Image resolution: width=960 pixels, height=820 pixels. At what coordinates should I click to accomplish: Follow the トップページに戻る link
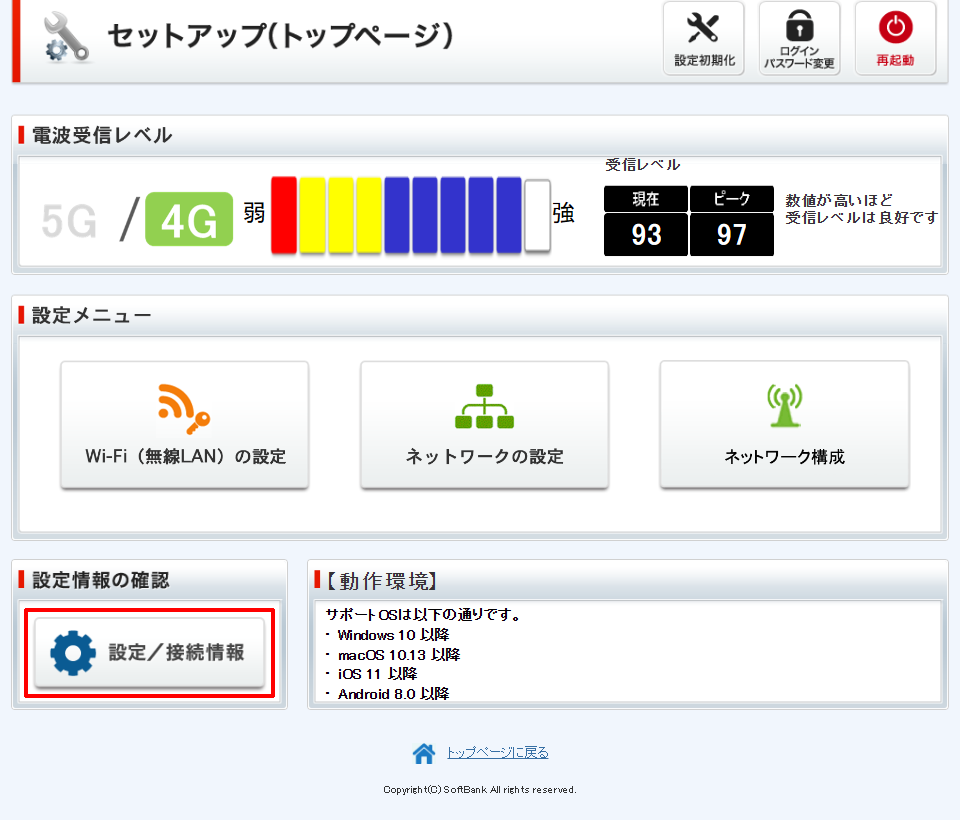[x=497, y=753]
